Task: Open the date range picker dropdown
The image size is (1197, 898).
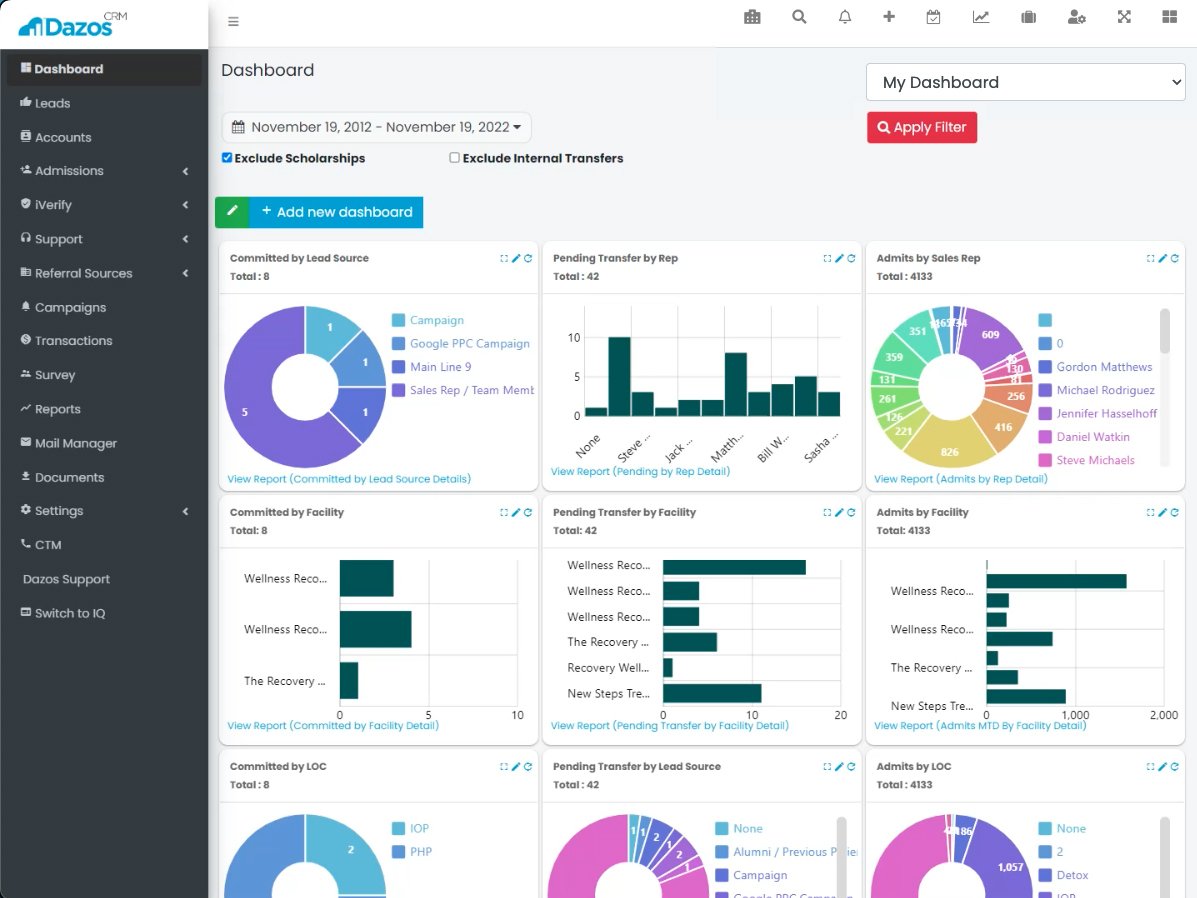Action: (376, 127)
